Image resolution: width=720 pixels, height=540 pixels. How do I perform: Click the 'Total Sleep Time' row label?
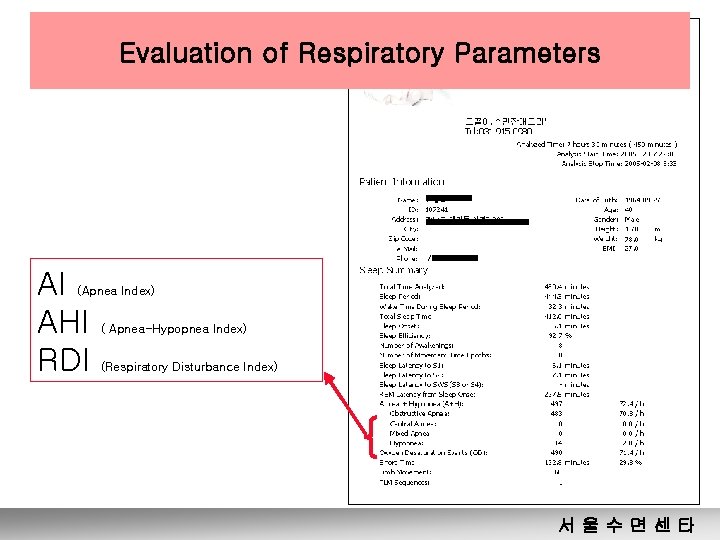[405, 316]
